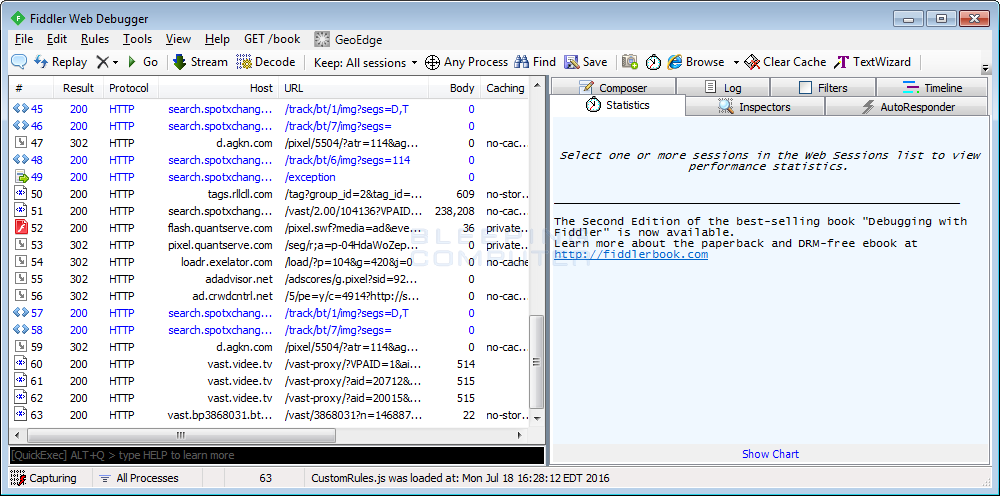The image size is (1000, 496).
Task: Open the Rules menu
Action: (95, 39)
